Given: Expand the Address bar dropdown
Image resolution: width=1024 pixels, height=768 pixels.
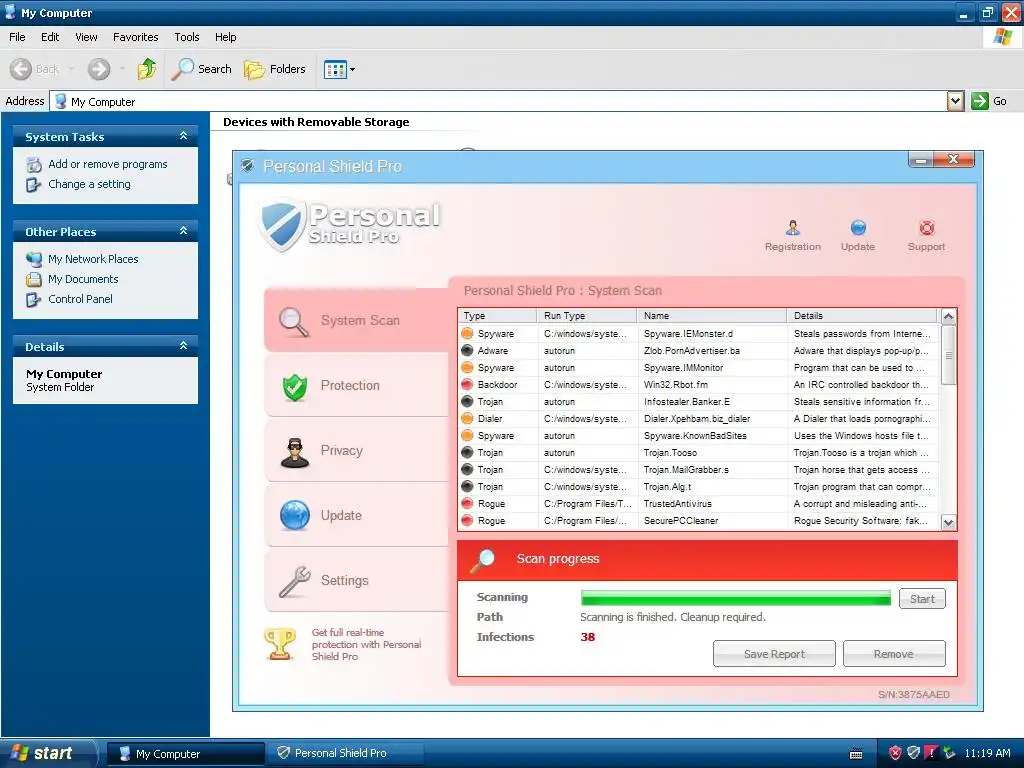Looking at the screenshot, I should pyautogui.click(x=955, y=101).
